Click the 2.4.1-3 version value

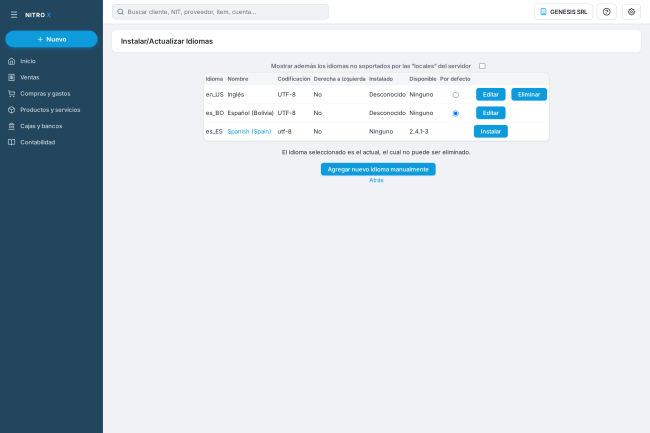[419, 131]
